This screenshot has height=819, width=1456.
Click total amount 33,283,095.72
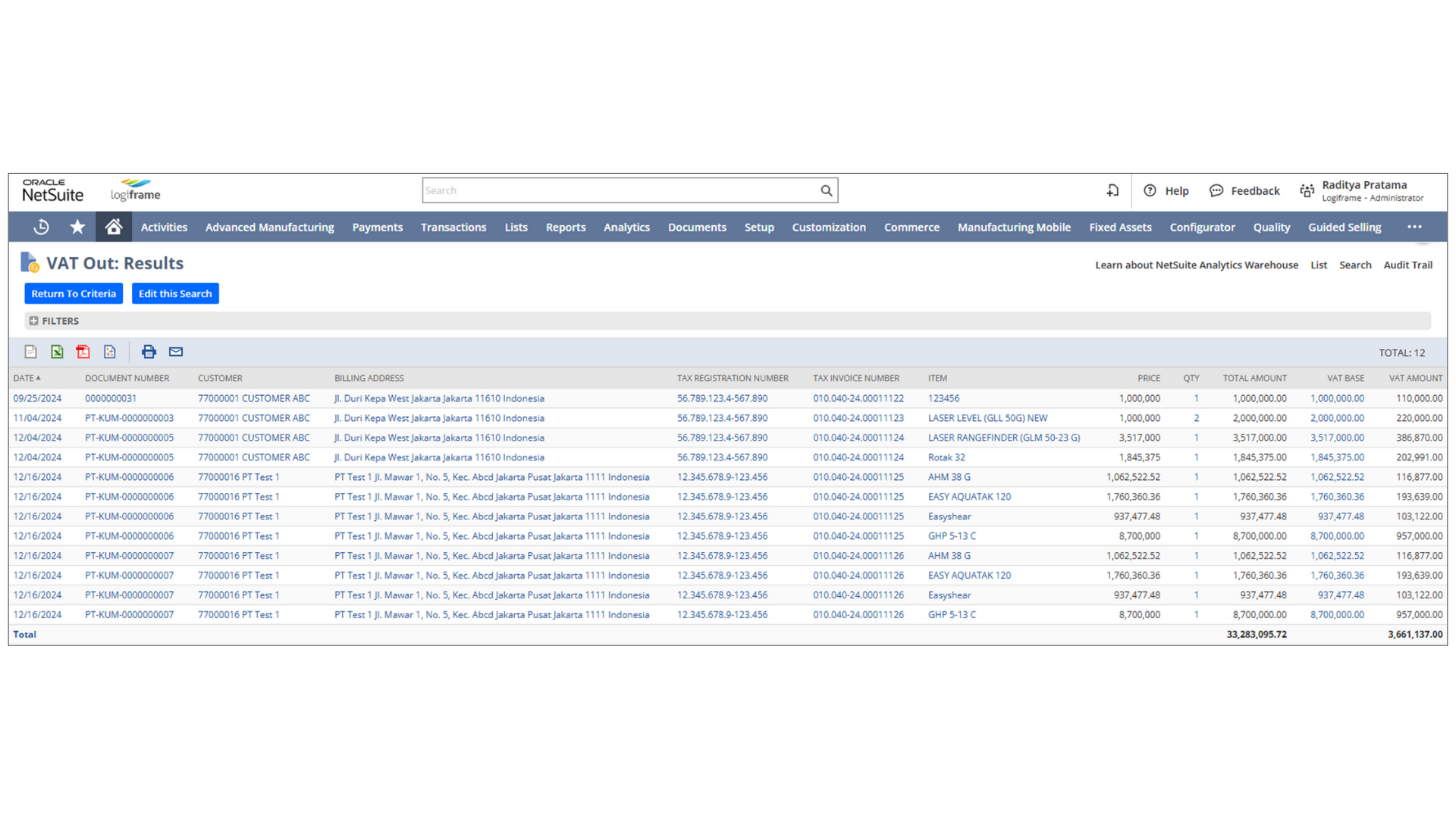(1257, 634)
